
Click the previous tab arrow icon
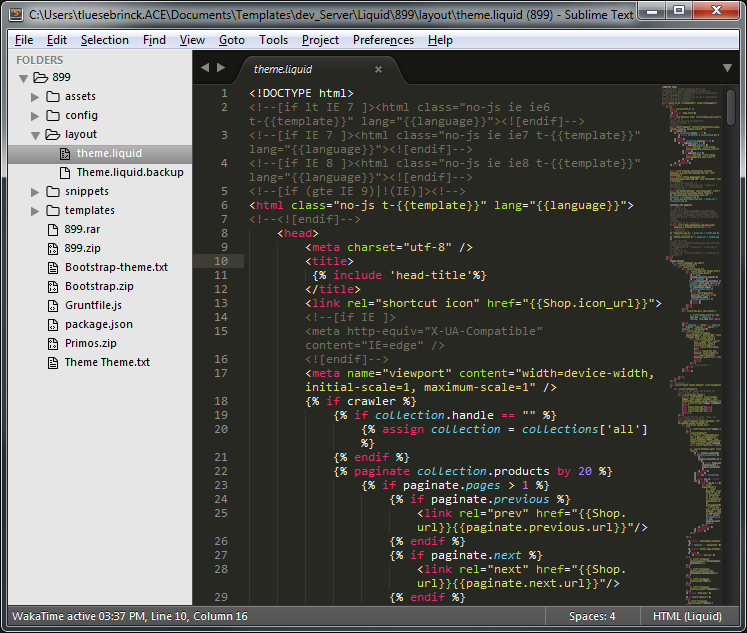click(x=205, y=68)
